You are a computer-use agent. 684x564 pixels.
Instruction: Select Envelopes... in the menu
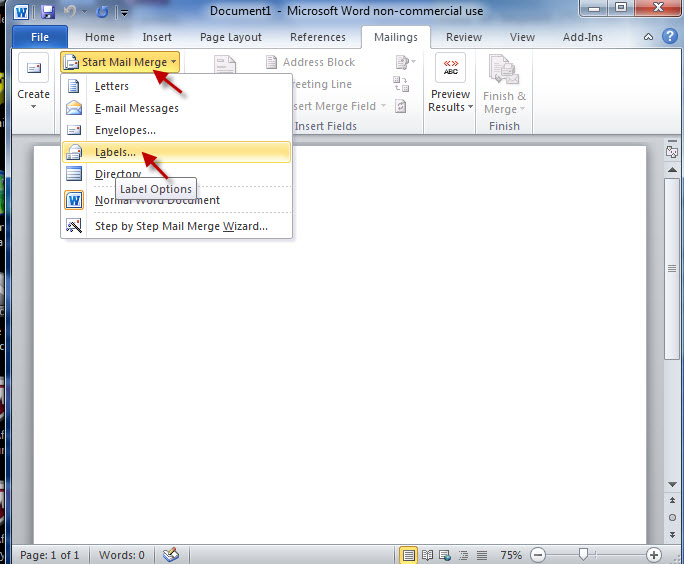pyautogui.click(x=177, y=130)
